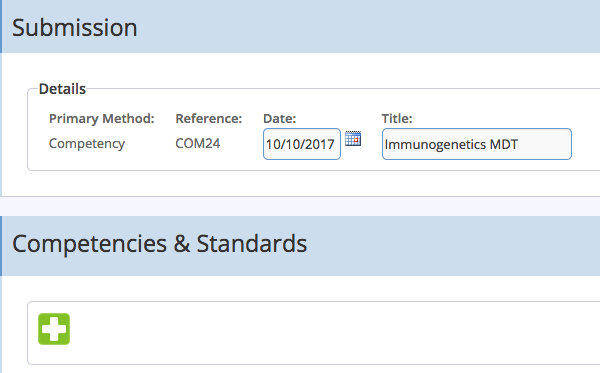
Task: Select the COM24 reference value
Action: click(197, 143)
